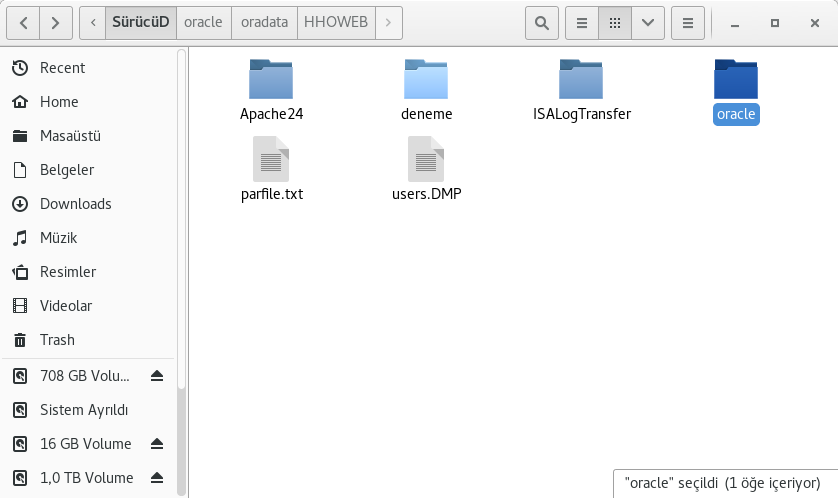The height and width of the screenshot is (498, 838).
Task: Eject the 16 GB Volume
Action: point(157,444)
